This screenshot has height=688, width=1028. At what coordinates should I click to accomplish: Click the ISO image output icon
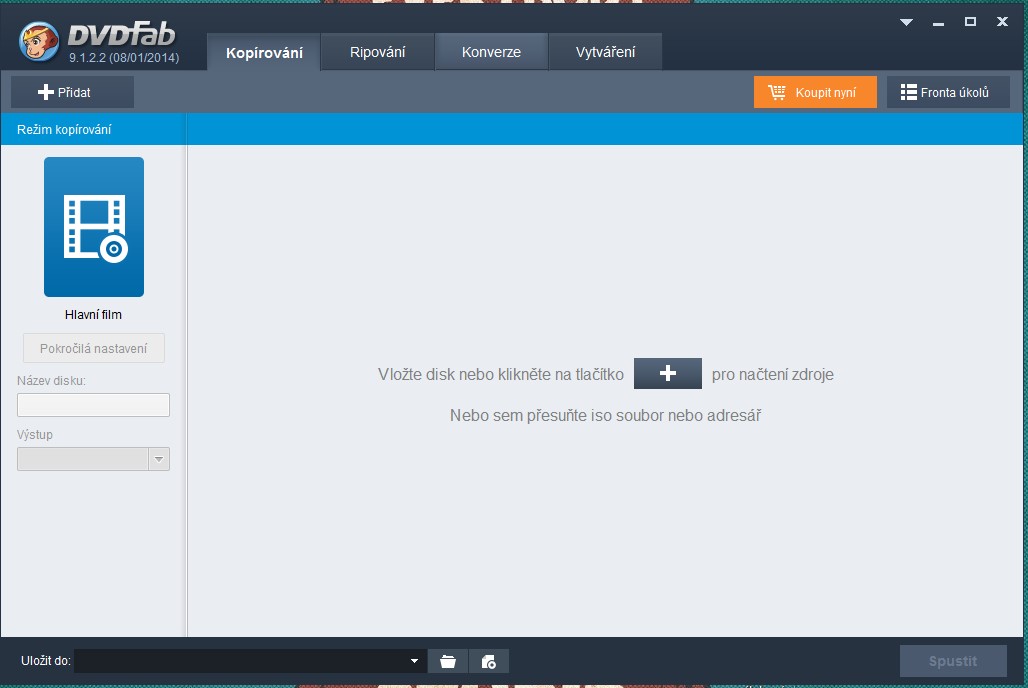[x=488, y=661]
